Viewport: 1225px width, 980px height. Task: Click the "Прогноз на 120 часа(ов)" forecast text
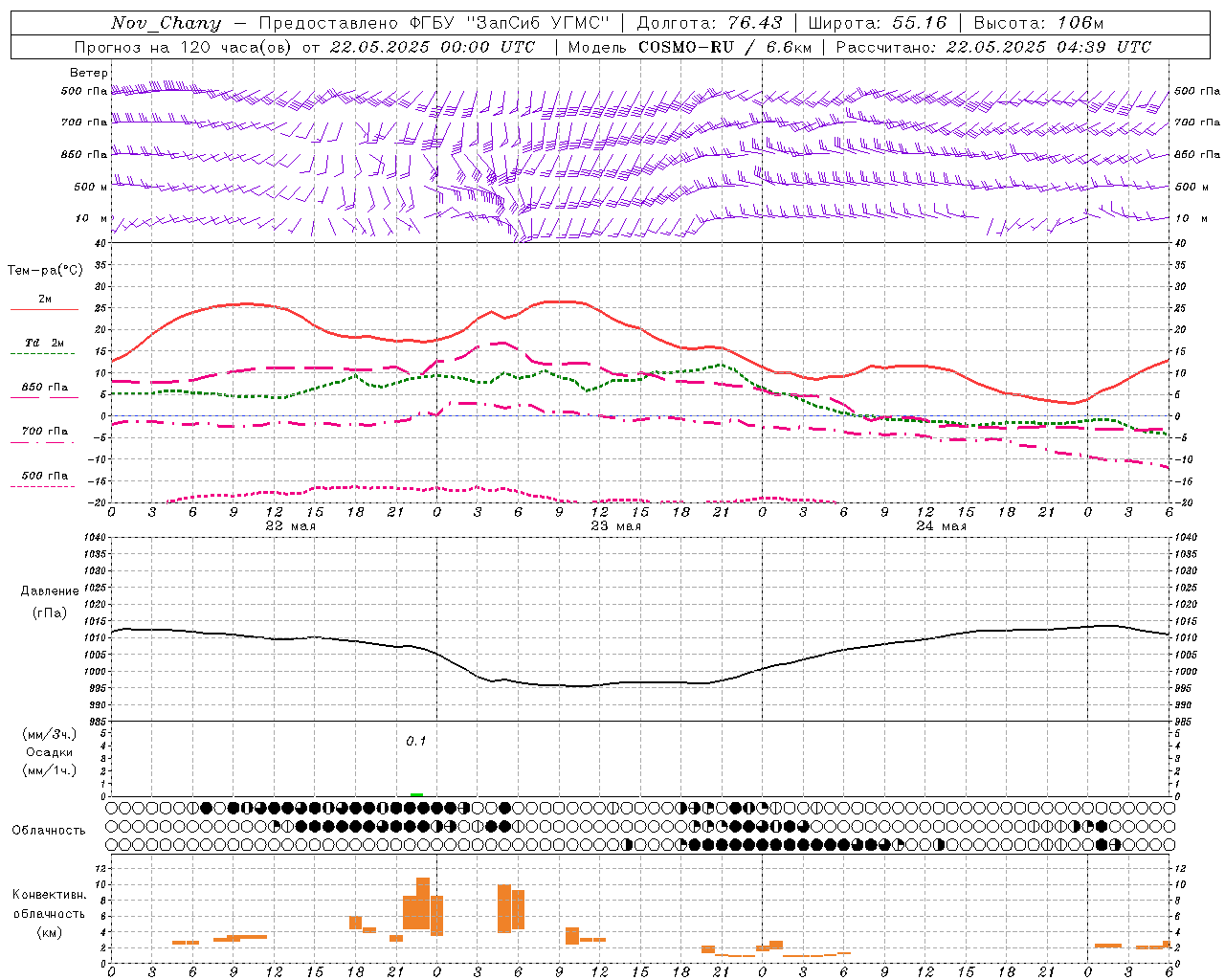184,47
